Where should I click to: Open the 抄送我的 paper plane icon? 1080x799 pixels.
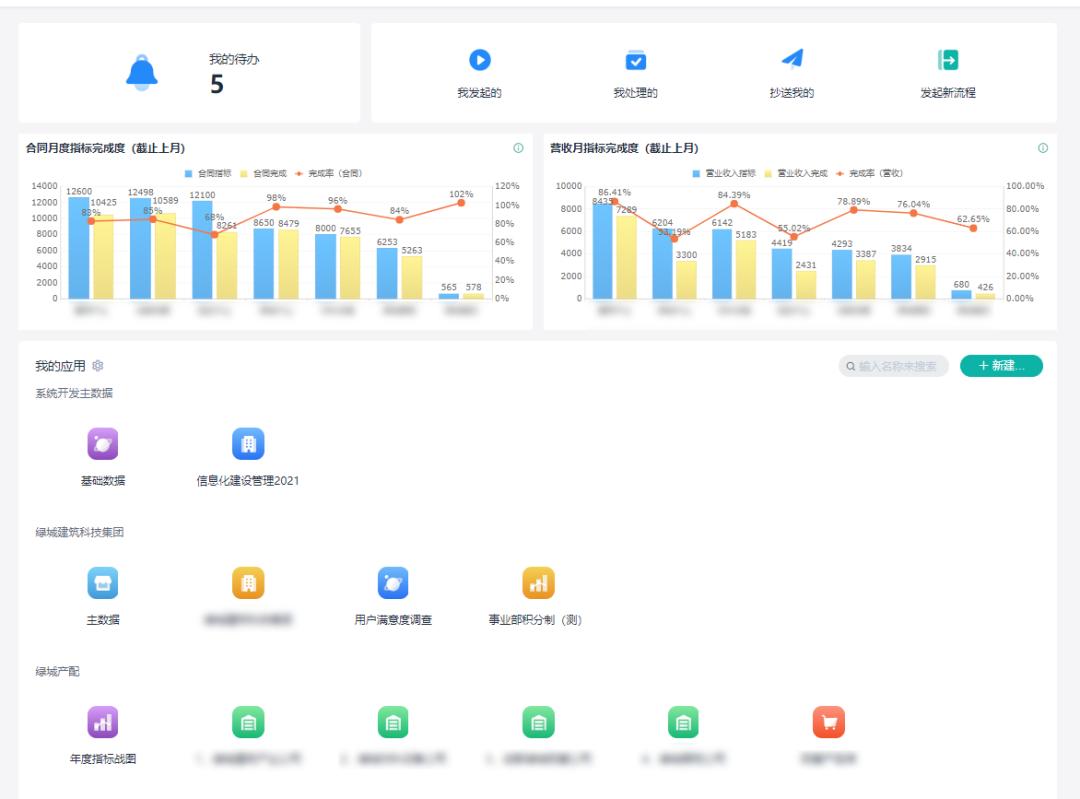pyautogui.click(x=792, y=59)
